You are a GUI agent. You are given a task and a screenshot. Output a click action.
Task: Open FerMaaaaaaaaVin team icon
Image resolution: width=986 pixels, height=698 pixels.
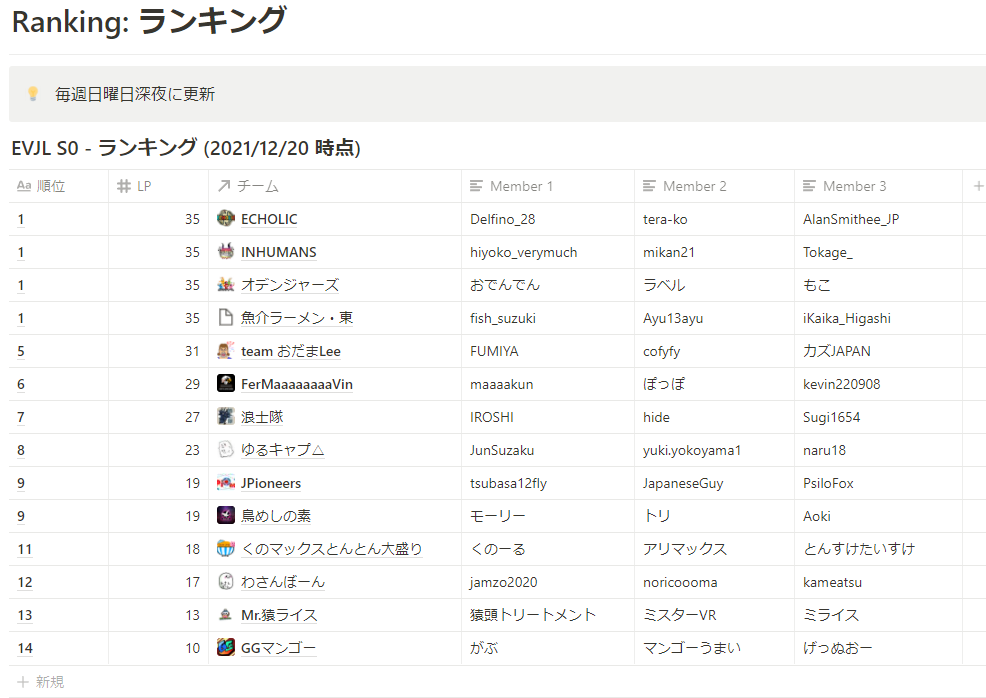226,384
